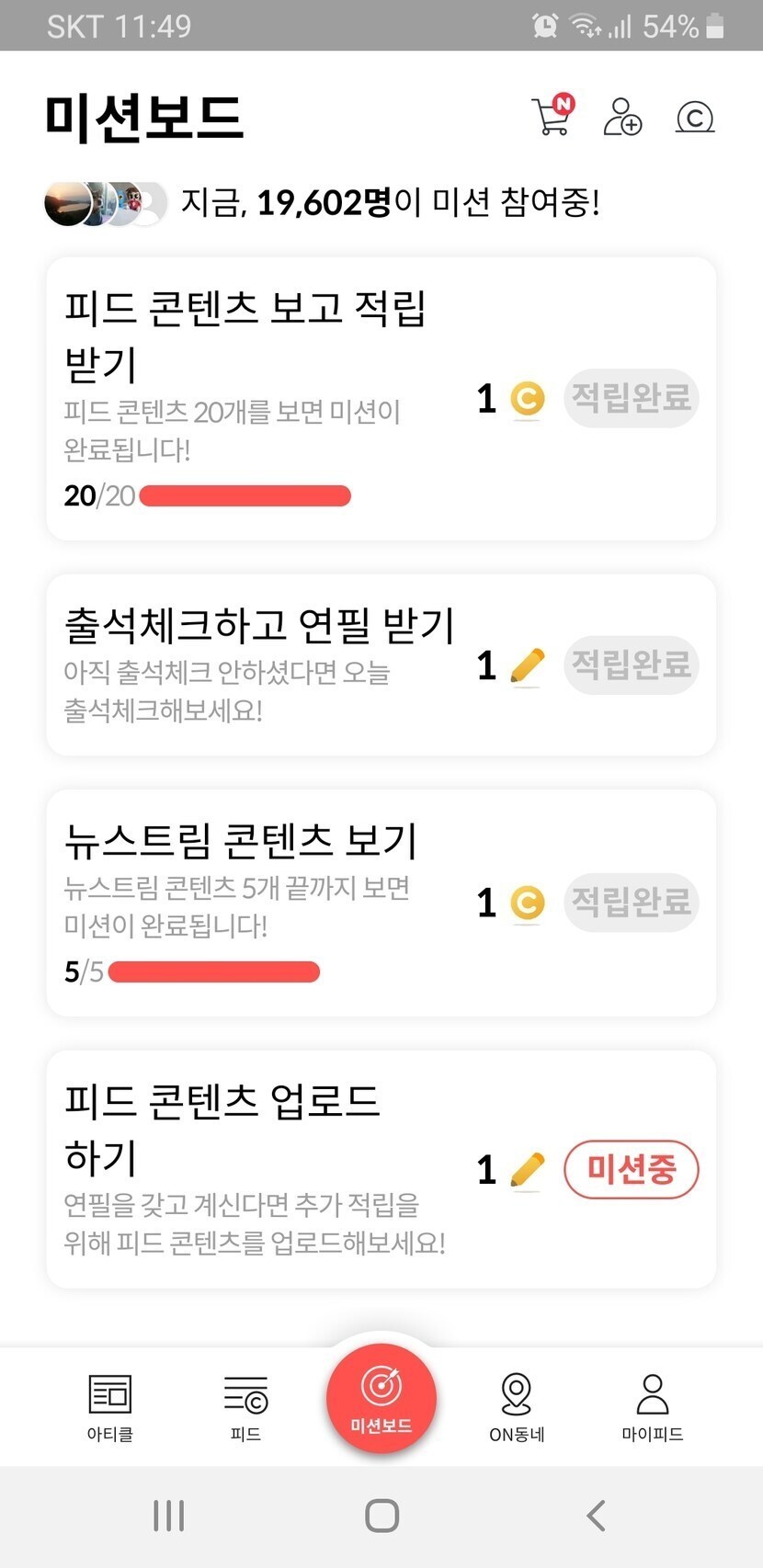Open the 아티클 tab
Screen dimensions: 763x1568
click(110, 1406)
